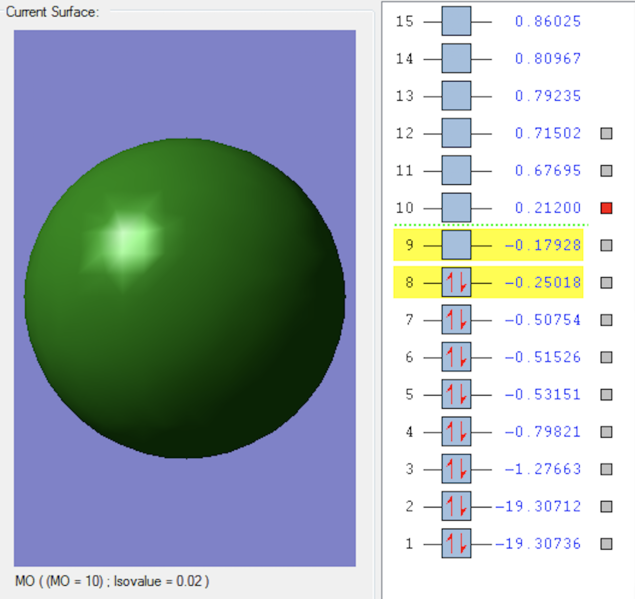
Task: Click the Current Surface heading
Action: pyautogui.click(x=52, y=12)
